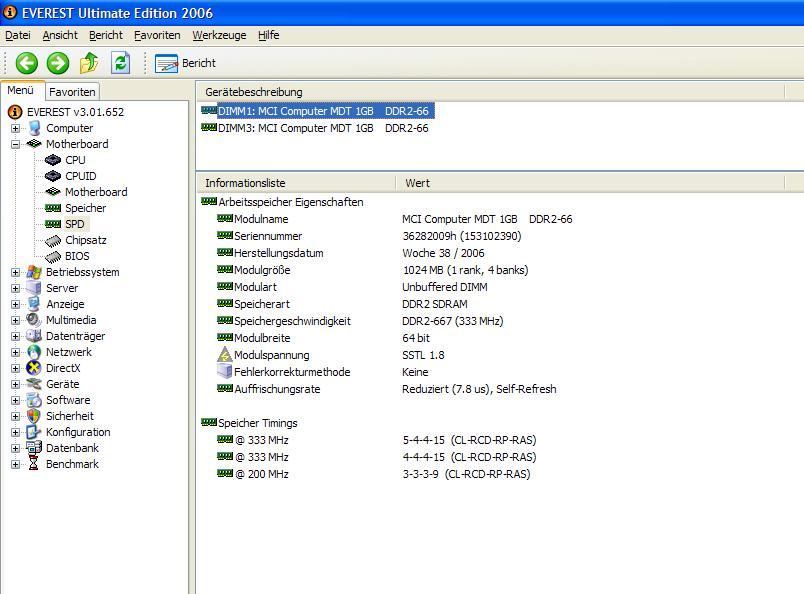Click the Server icon in the tree
Image resolution: width=804 pixels, height=594 pixels.
(34, 288)
